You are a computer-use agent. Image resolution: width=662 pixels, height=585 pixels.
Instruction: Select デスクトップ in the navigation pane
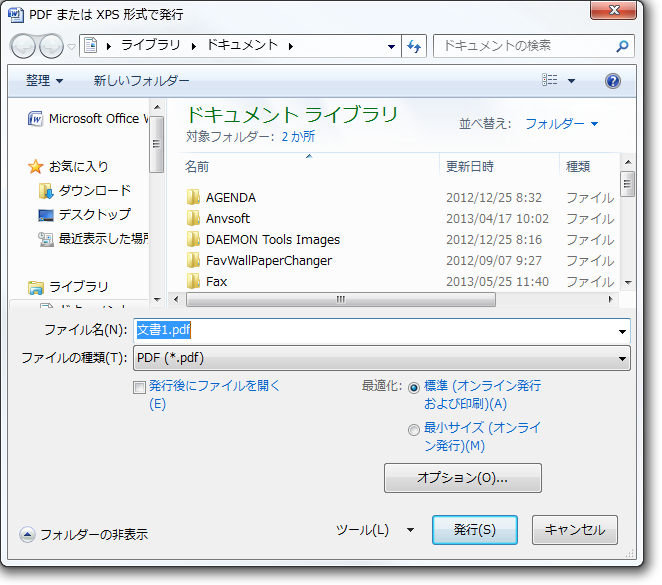[x=94, y=214]
